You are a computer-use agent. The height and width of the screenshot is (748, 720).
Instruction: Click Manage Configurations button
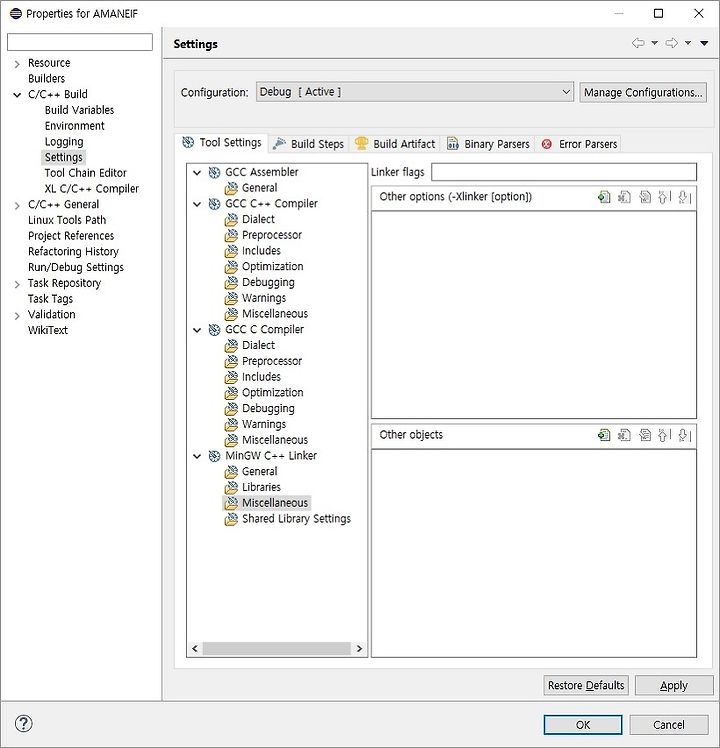[x=643, y=92]
